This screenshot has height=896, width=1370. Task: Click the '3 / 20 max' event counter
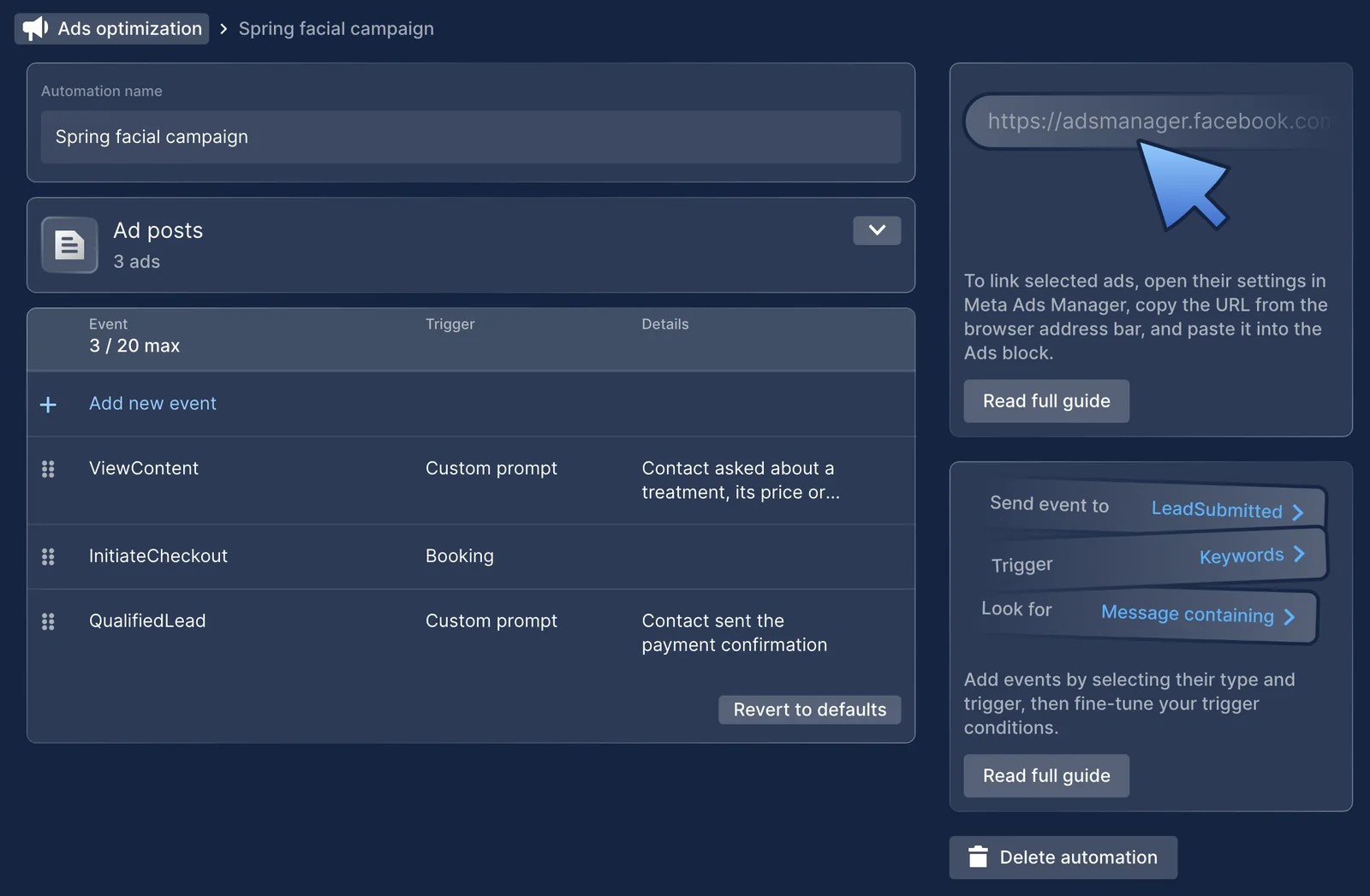(x=134, y=346)
